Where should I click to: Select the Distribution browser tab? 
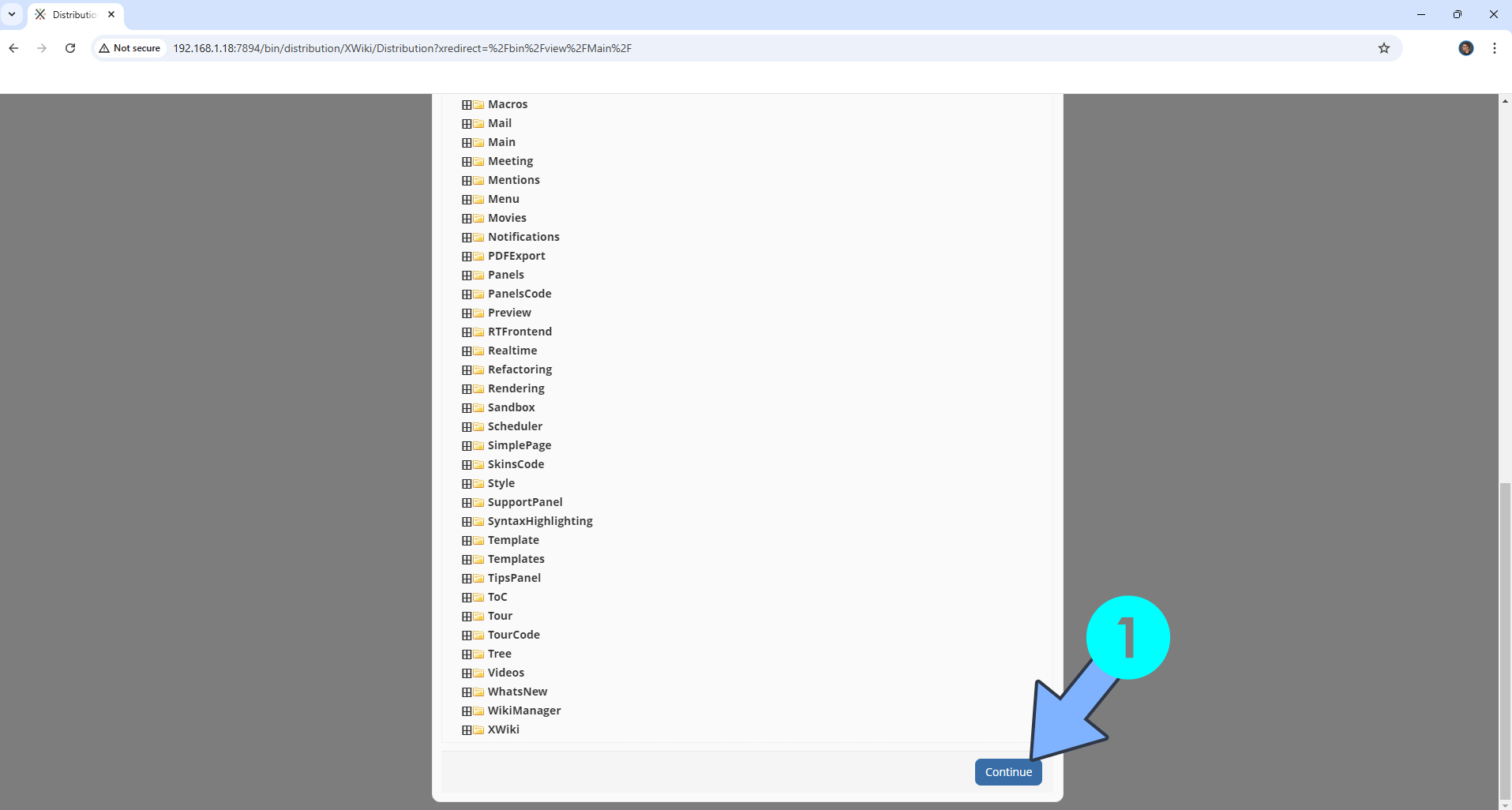coord(75,14)
